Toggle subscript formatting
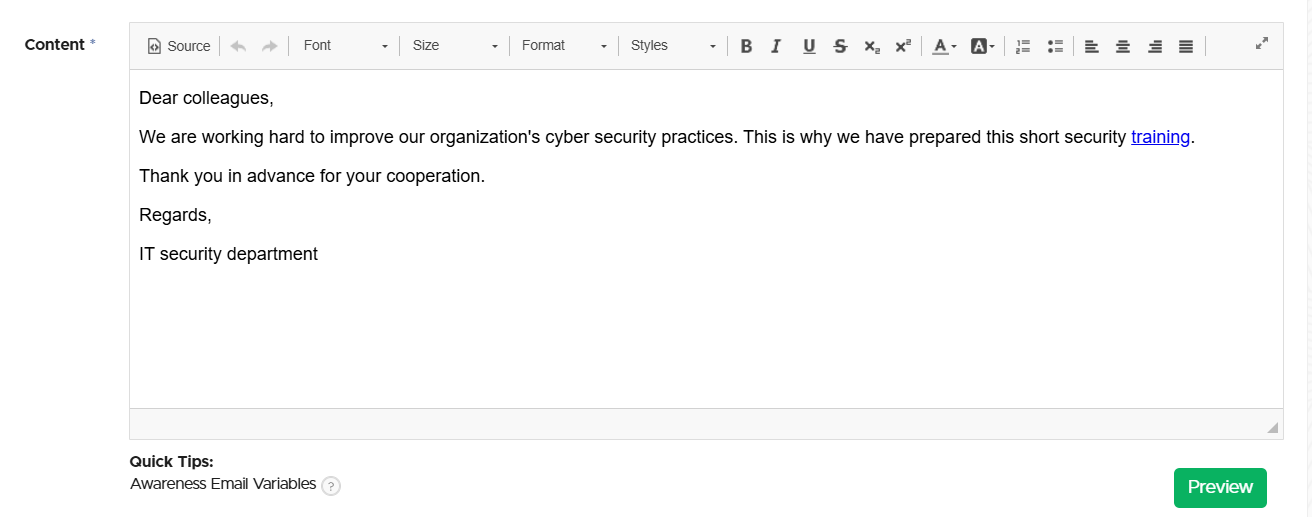This screenshot has width=1312, height=517. [x=871, y=46]
